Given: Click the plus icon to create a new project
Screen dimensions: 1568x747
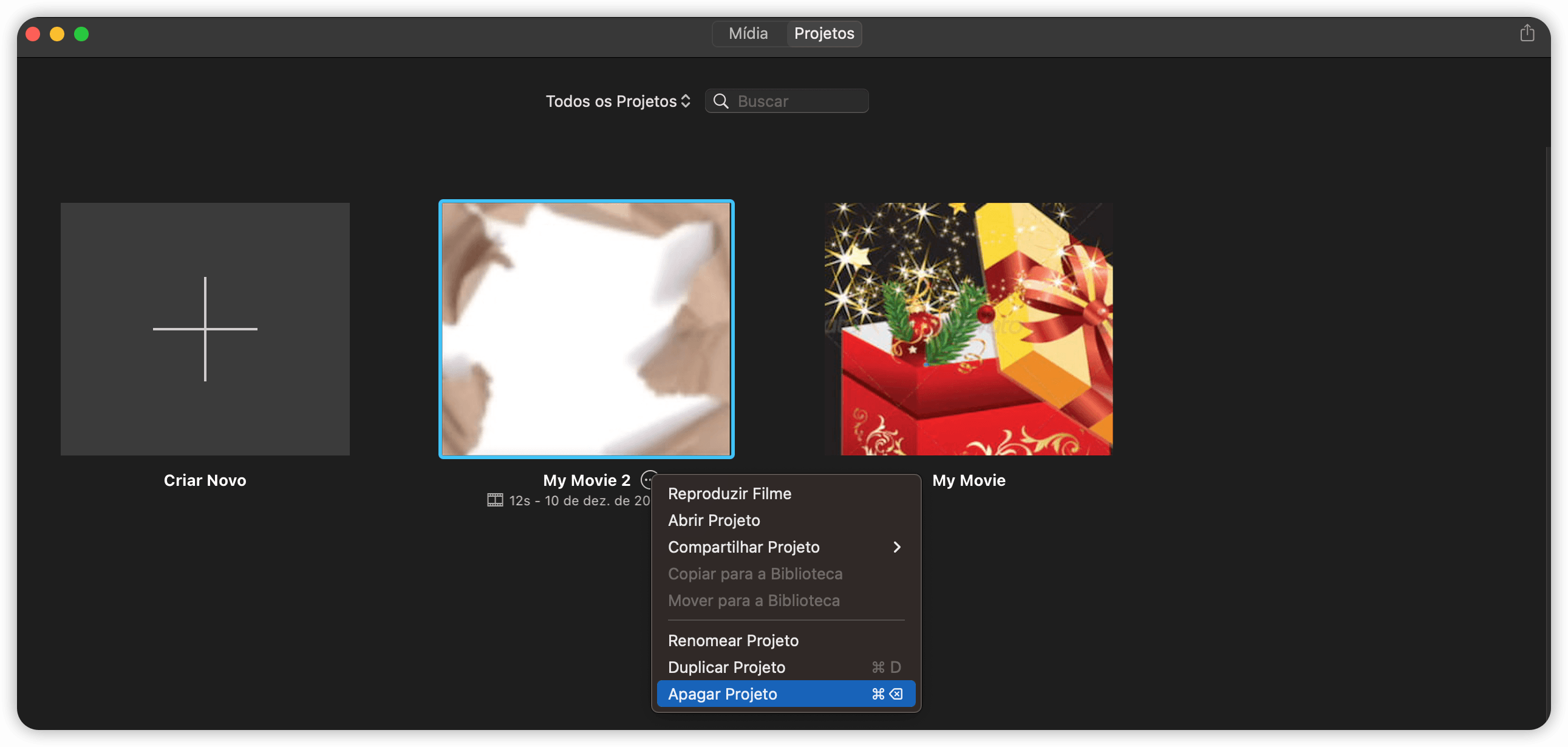Looking at the screenshot, I should coord(205,329).
